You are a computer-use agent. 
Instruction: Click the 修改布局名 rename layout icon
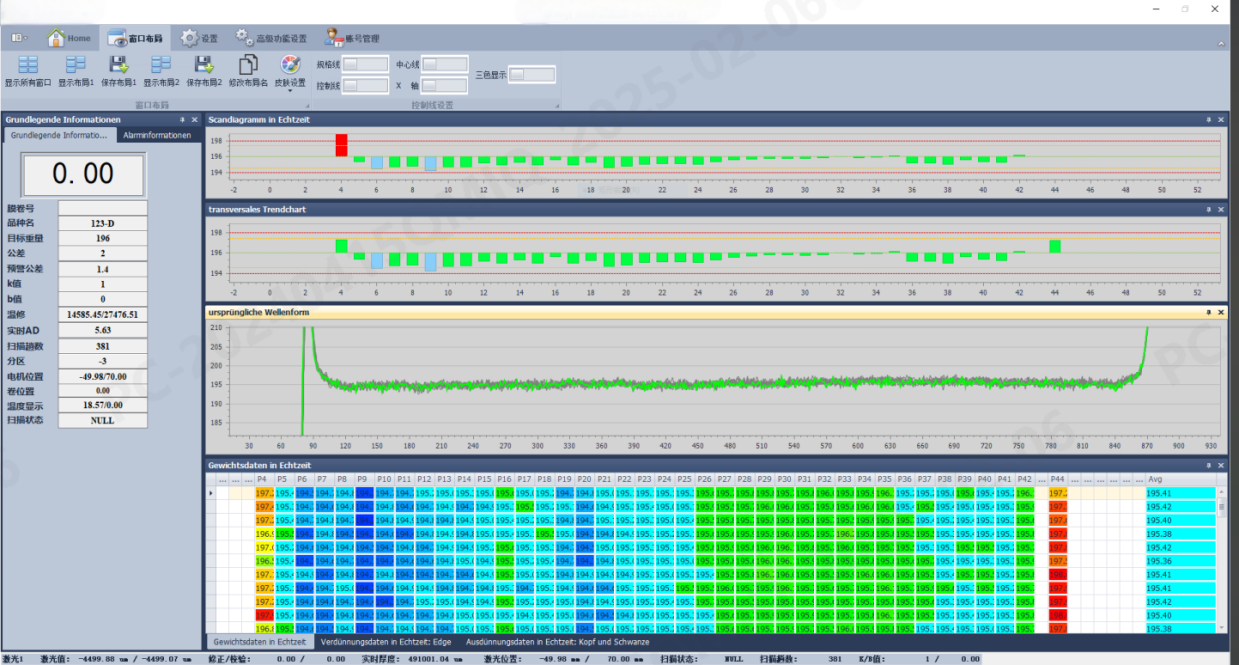pos(248,66)
